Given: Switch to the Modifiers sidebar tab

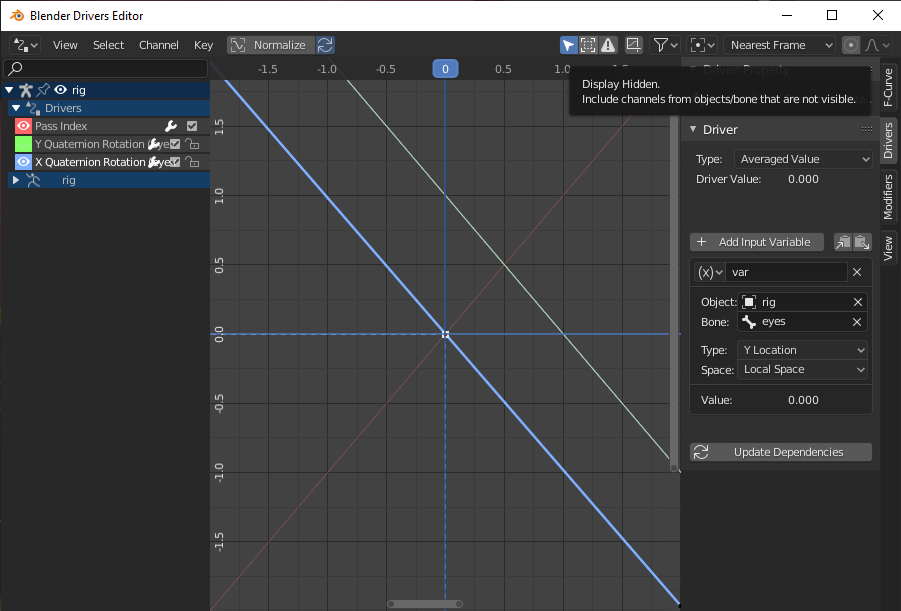Looking at the screenshot, I should click(x=888, y=197).
